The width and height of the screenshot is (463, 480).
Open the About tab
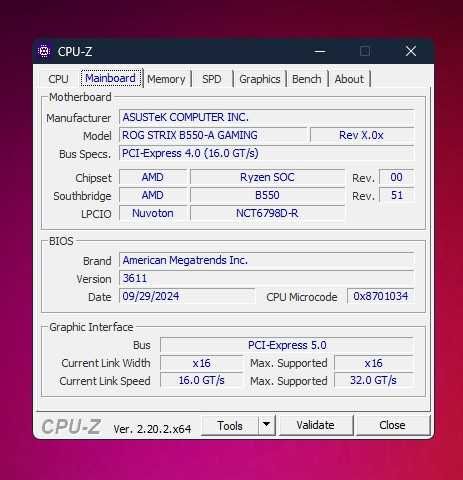[349, 79]
